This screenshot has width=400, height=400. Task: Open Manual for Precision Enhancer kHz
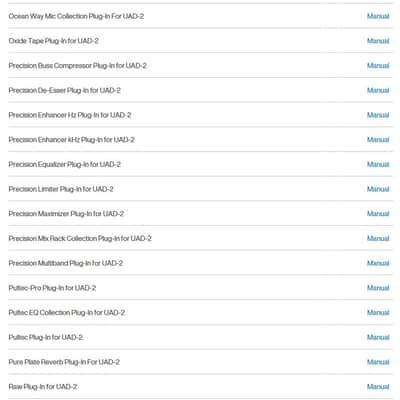(378, 140)
